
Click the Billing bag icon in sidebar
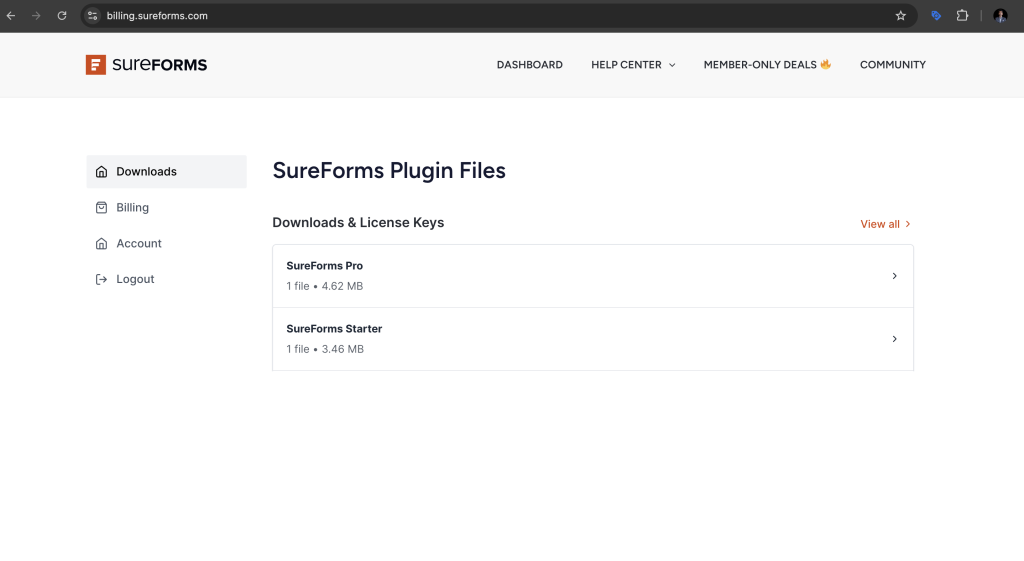(101, 208)
